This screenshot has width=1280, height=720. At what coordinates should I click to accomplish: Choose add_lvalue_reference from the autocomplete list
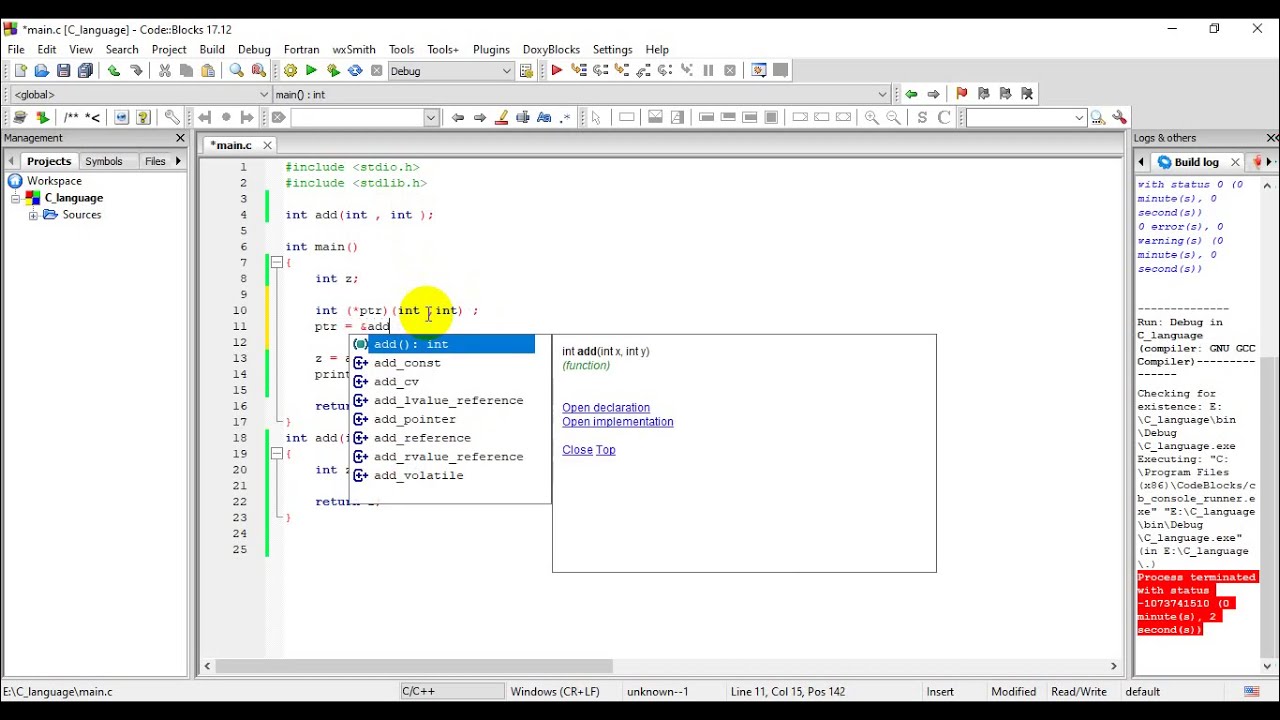pyautogui.click(x=443, y=400)
